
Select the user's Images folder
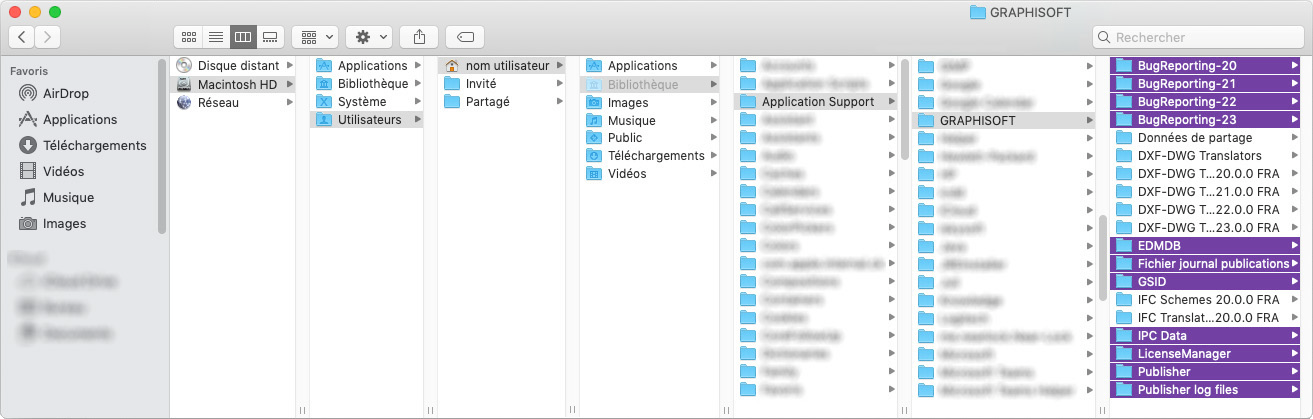(649, 102)
